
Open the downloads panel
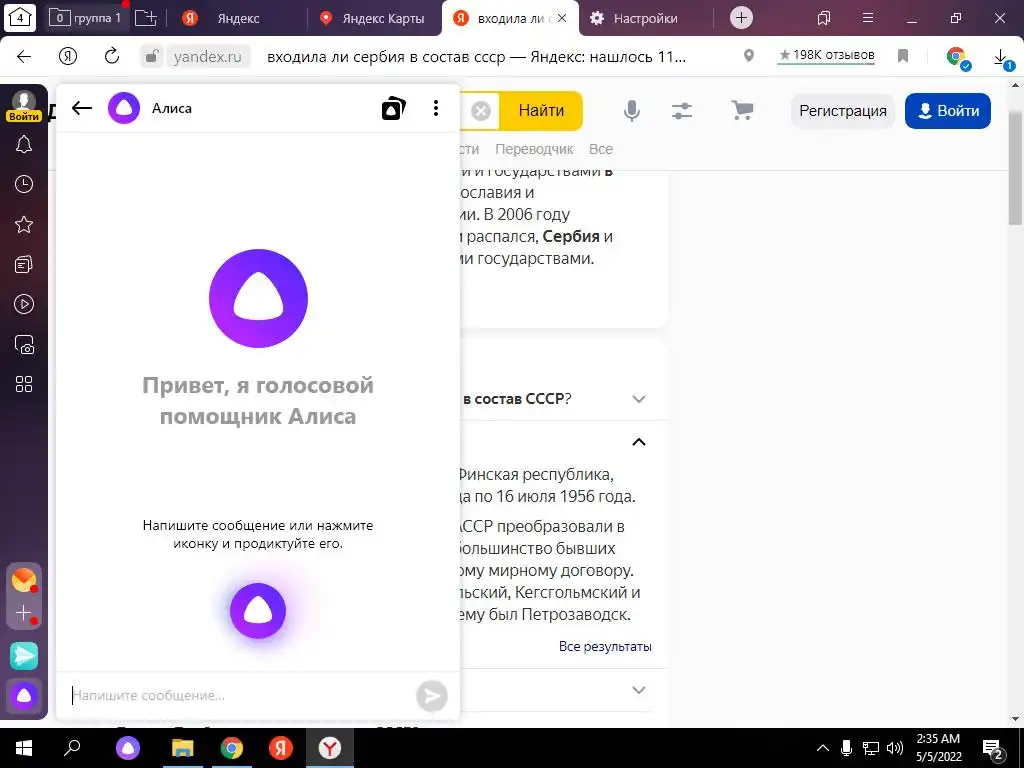(1002, 57)
